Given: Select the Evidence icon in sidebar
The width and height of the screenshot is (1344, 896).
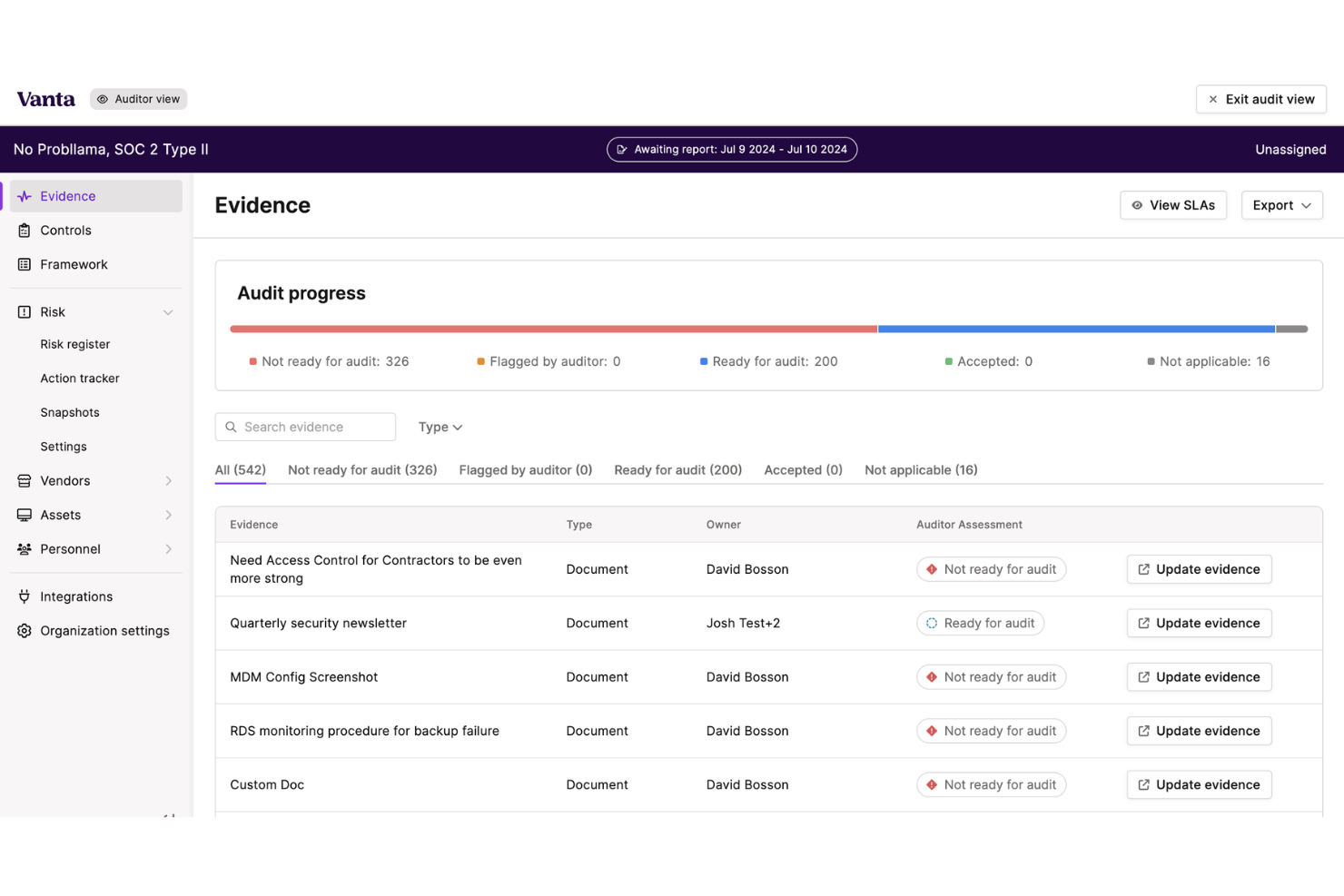Looking at the screenshot, I should (24, 195).
